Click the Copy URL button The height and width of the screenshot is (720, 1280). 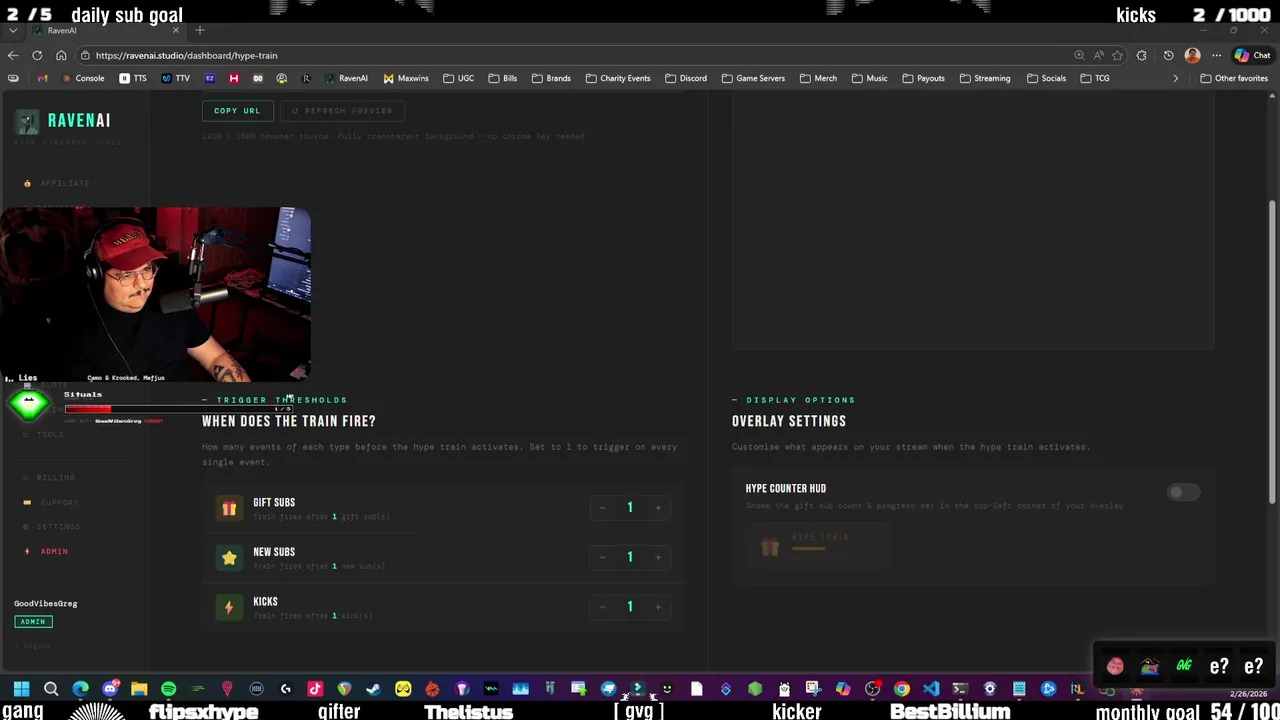237,111
